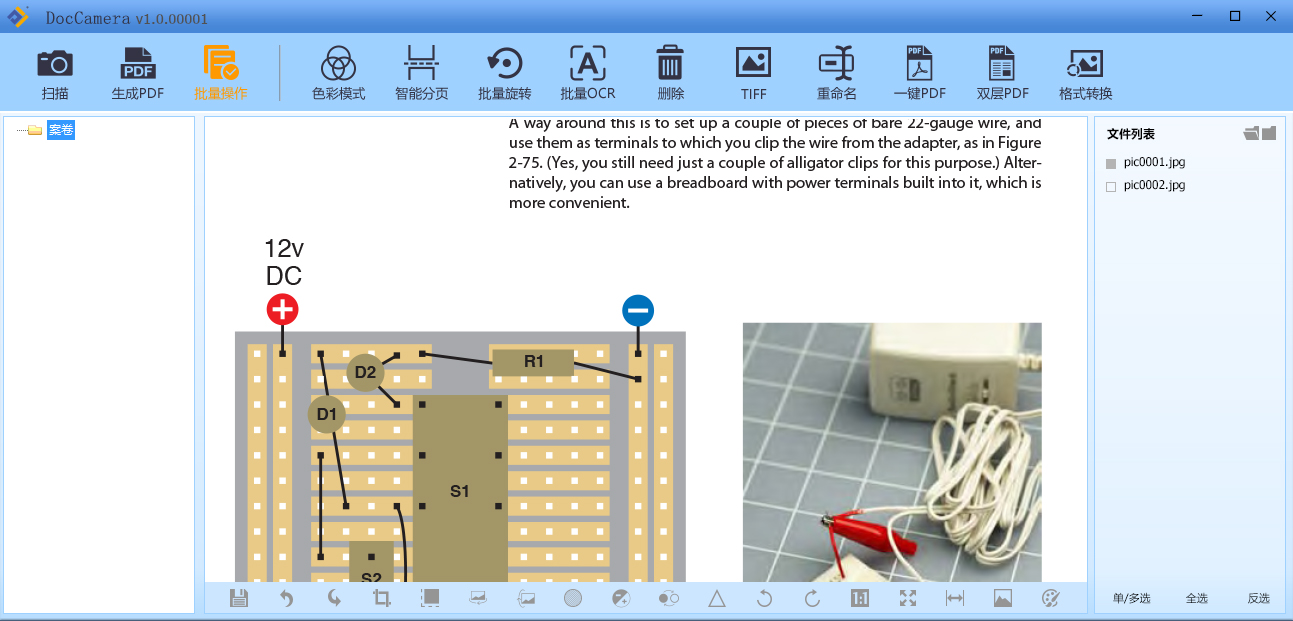
Task: Click the 文件列表 panel heading
Action: (x=1131, y=134)
